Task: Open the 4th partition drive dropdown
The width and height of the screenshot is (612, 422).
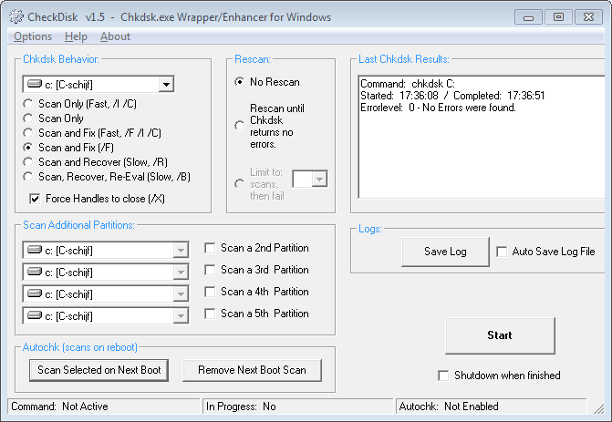Action: point(181,294)
